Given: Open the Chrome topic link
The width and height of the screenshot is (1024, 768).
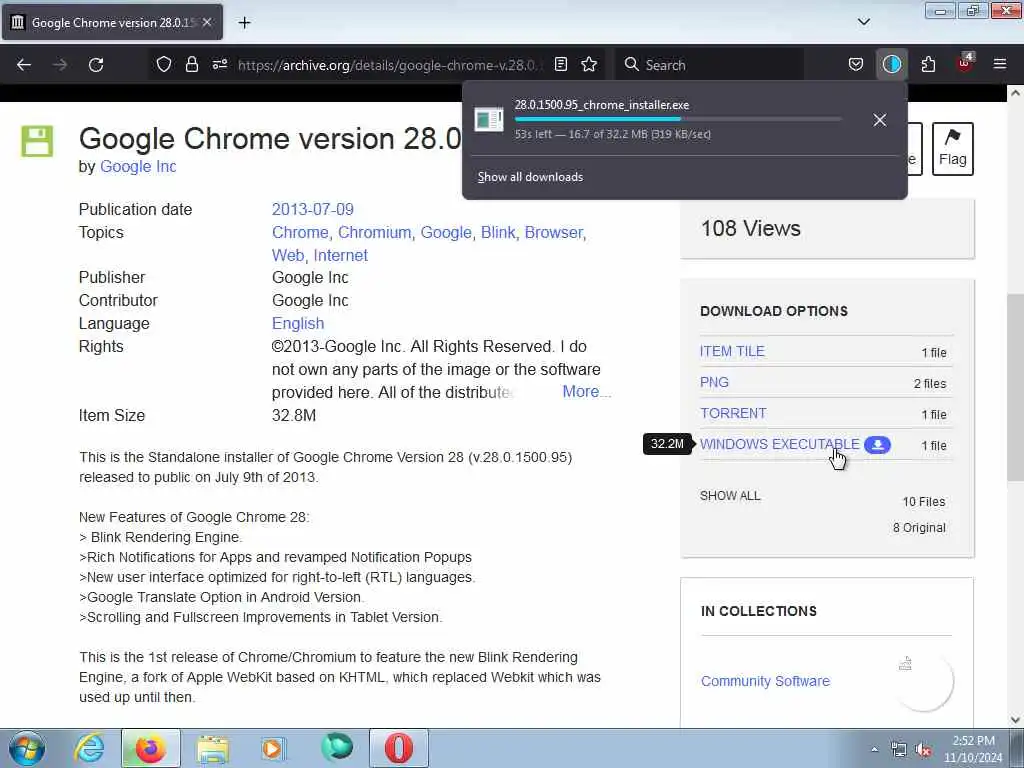Looking at the screenshot, I should pos(300,232).
